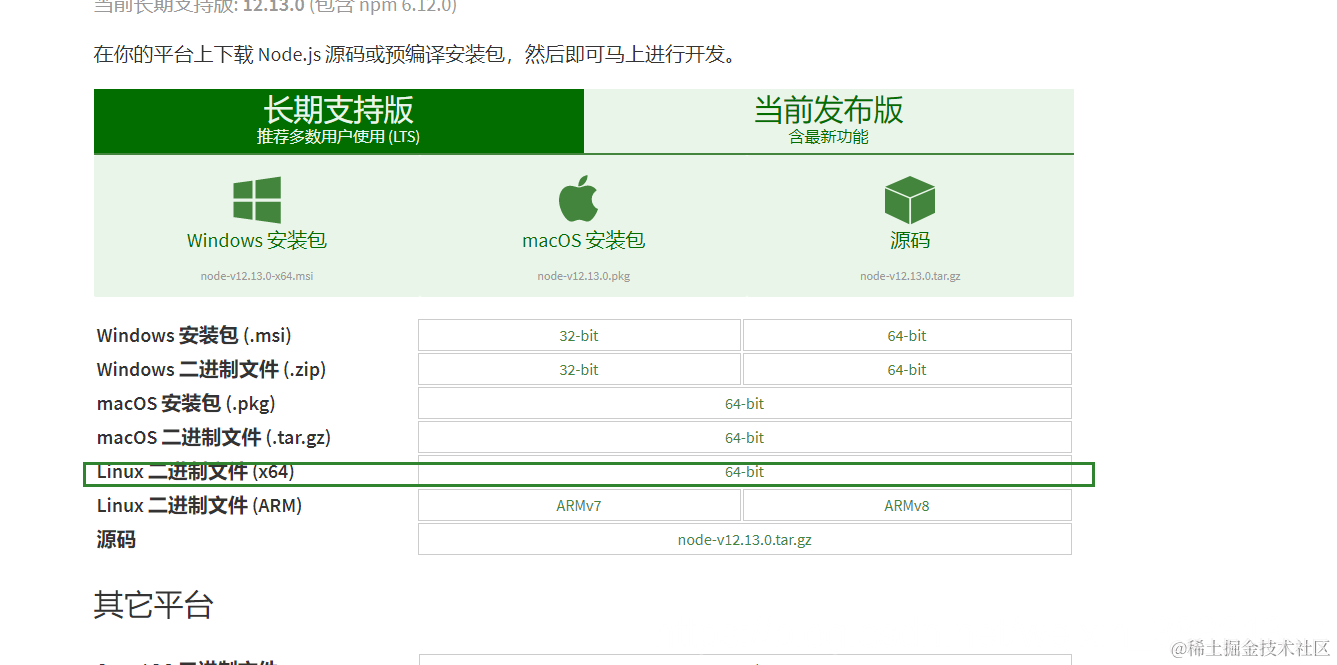Download 64-bit macOS 二进制文件 (.tar.gz)

(745, 438)
